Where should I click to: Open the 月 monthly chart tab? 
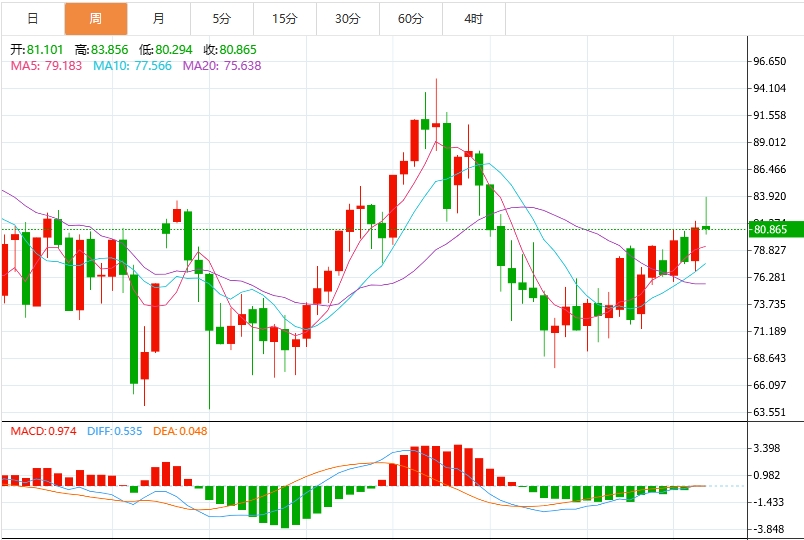pyautogui.click(x=159, y=19)
